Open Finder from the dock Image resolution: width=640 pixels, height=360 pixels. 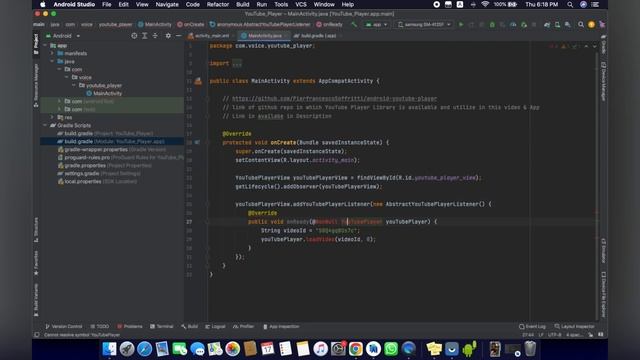[x=109, y=349]
